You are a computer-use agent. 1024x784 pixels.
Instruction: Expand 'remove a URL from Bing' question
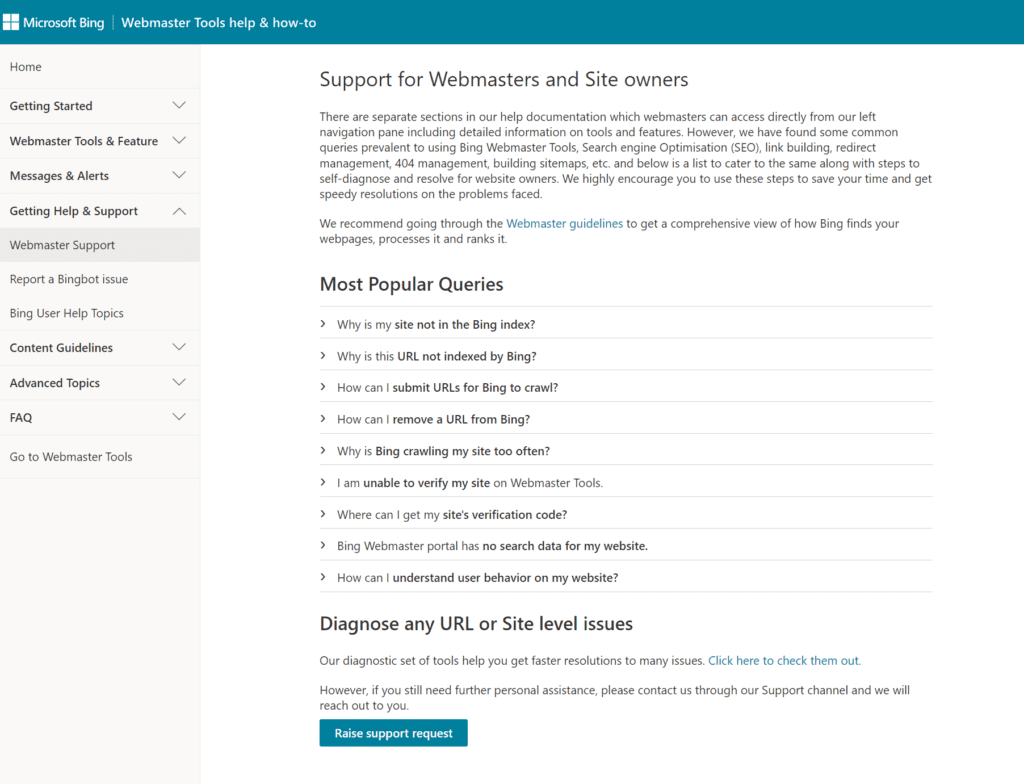(x=433, y=419)
